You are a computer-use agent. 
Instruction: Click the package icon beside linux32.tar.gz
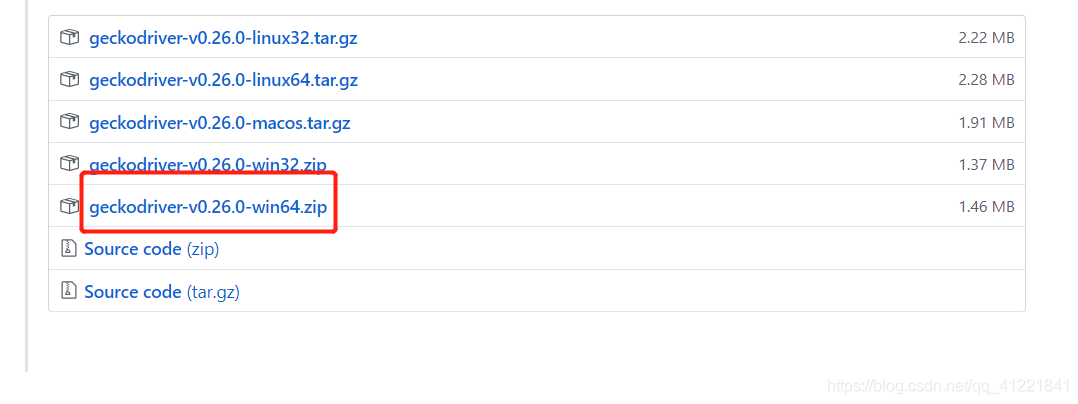[x=69, y=38]
